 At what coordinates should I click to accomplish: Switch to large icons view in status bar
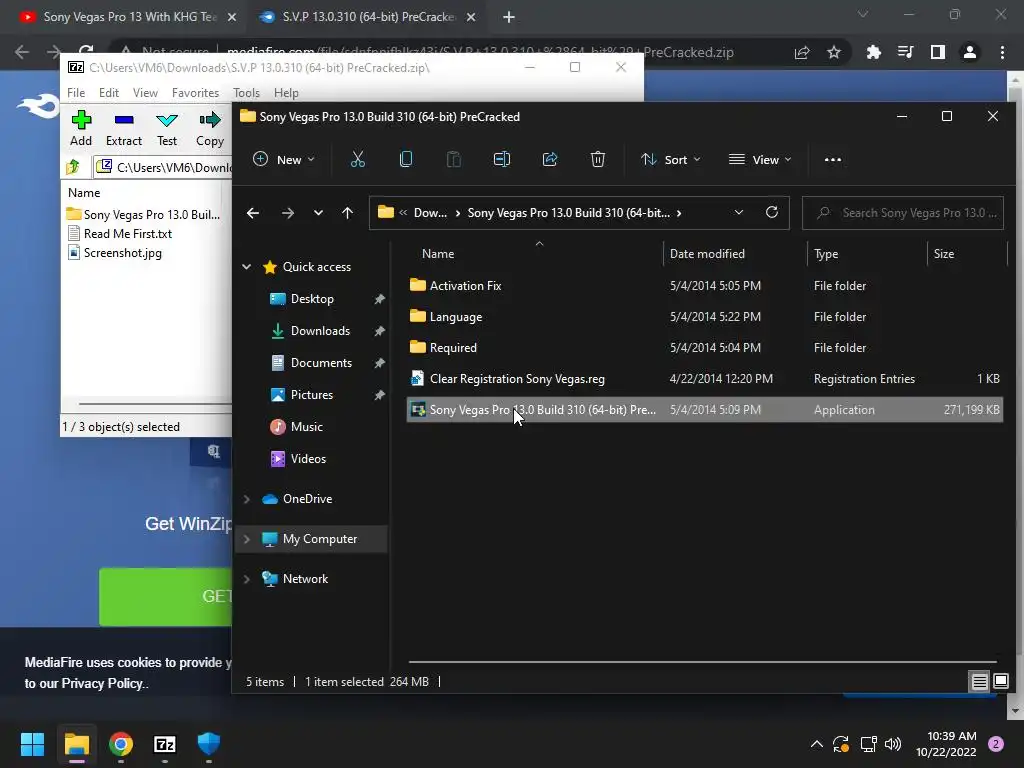(1000, 682)
